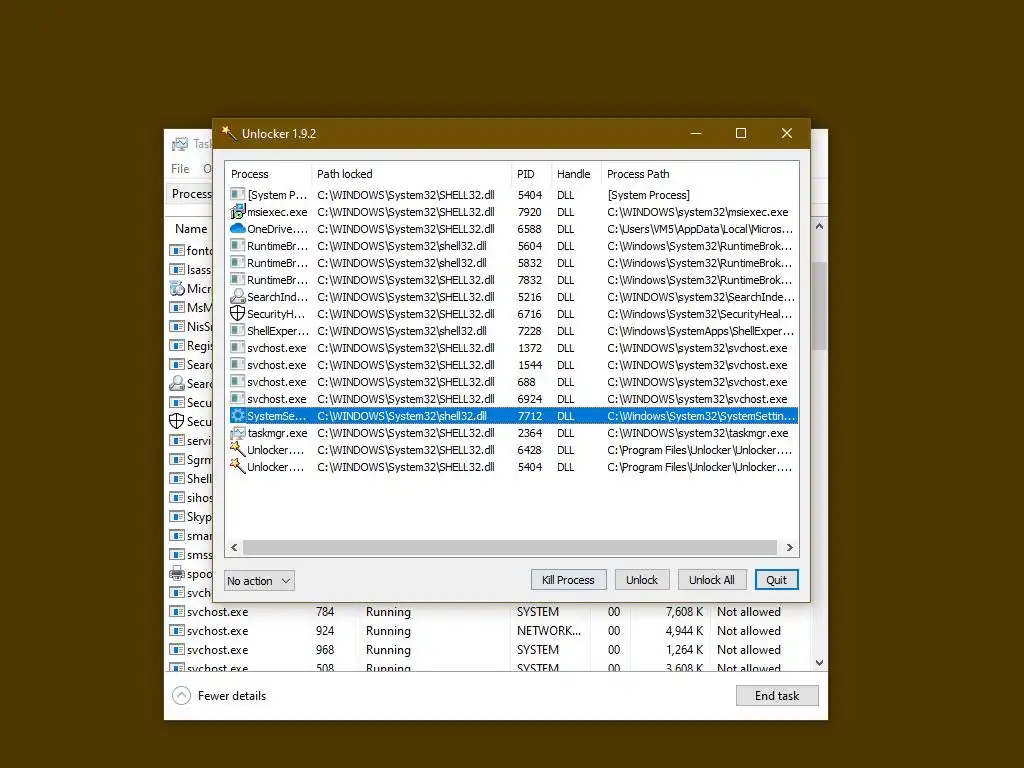Click the Unlocker icon for PID 5404 row
The width and height of the screenshot is (1024, 768).
click(x=238, y=466)
